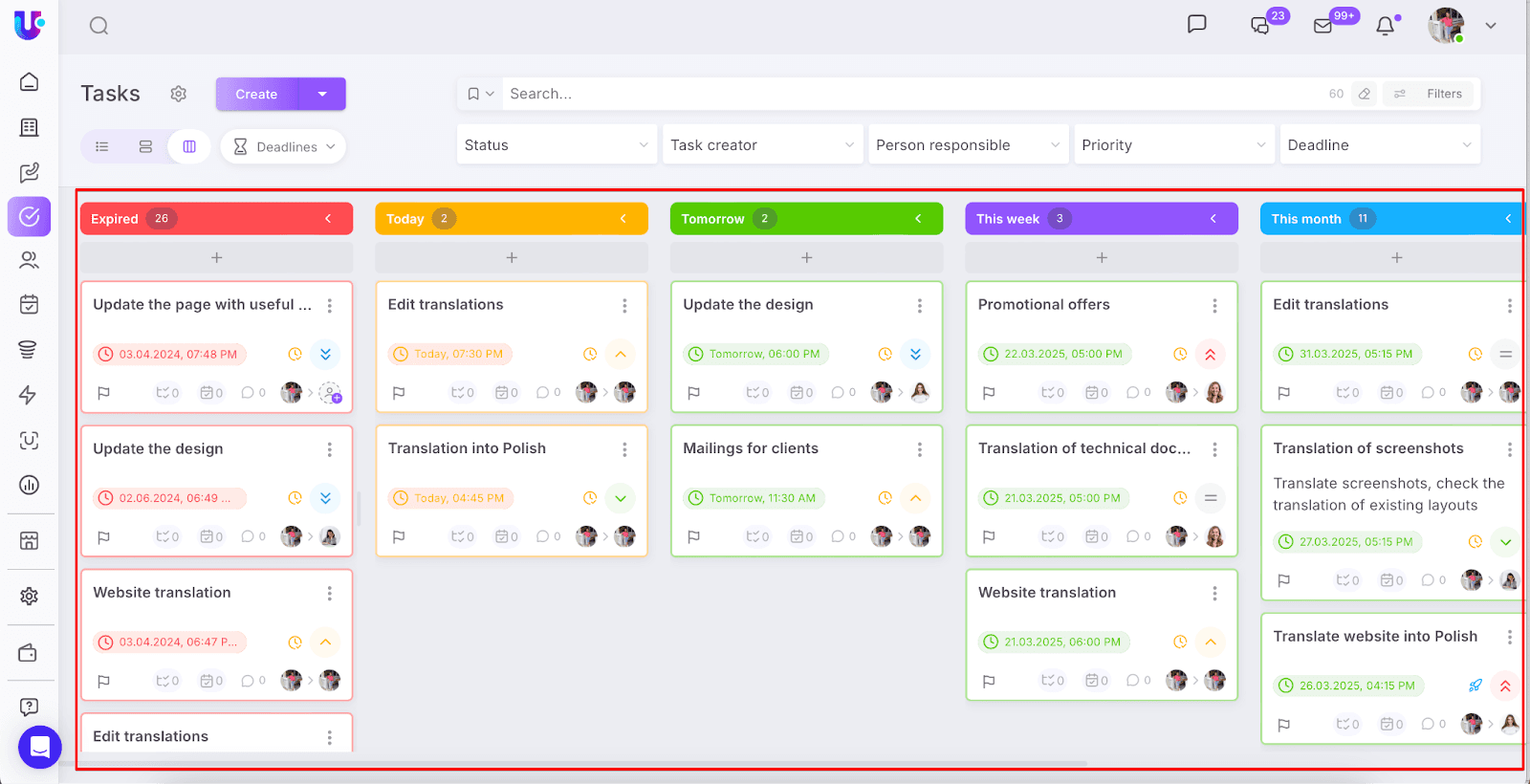Focus the task Search input field
1530x784 pixels.
908,94
